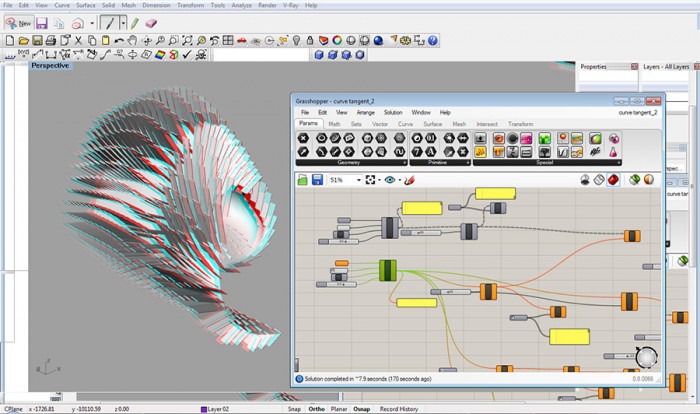Click the Cut scissors icon in Rhino toolbar

coord(78,41)
